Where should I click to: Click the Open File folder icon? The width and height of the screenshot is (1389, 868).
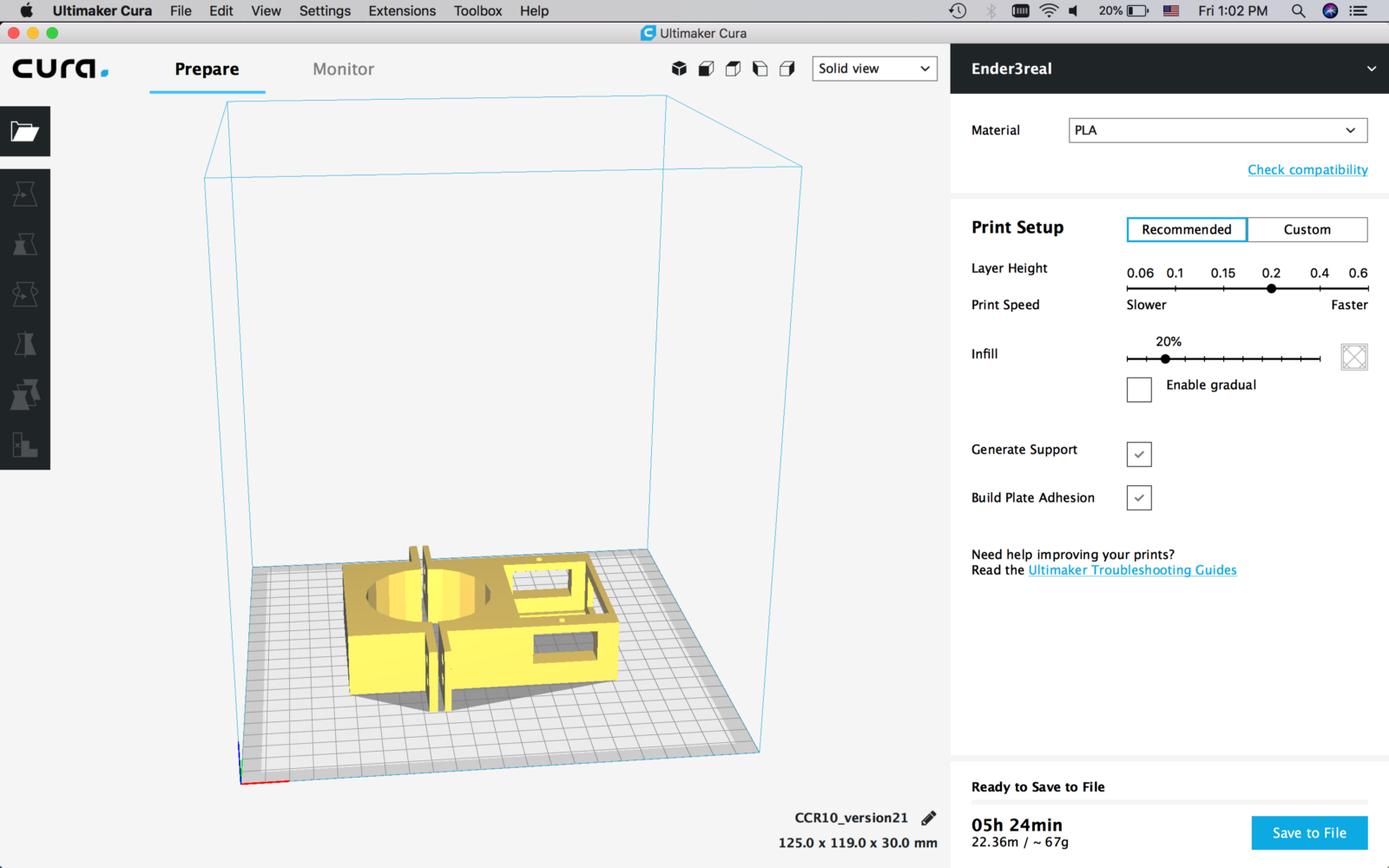(x=24, y=131)
